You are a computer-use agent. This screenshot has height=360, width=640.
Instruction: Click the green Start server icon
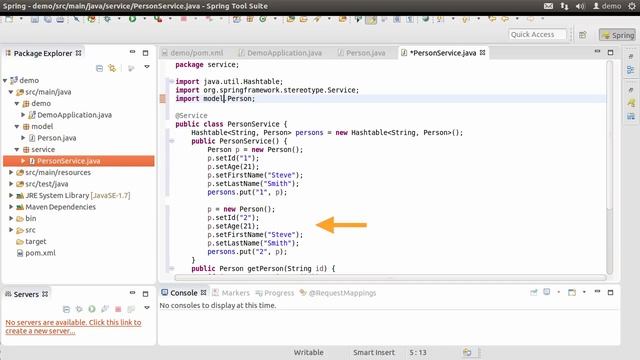[x=92, y=309]
